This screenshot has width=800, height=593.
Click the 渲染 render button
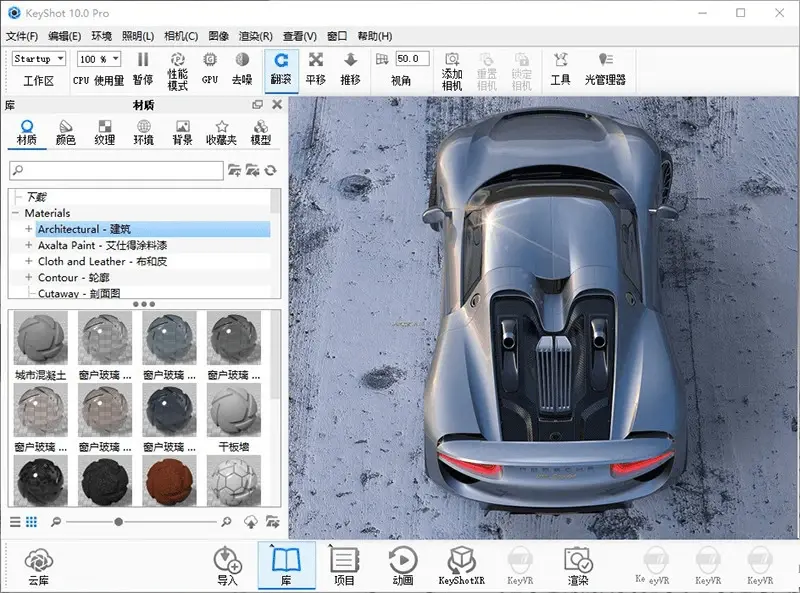[x=578, y=566]
